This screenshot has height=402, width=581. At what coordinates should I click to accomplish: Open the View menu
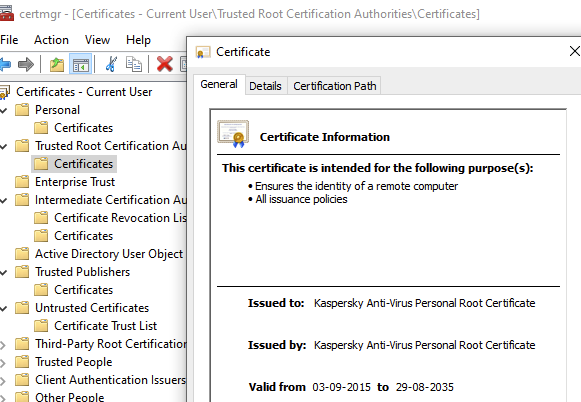tap(97, 40)
